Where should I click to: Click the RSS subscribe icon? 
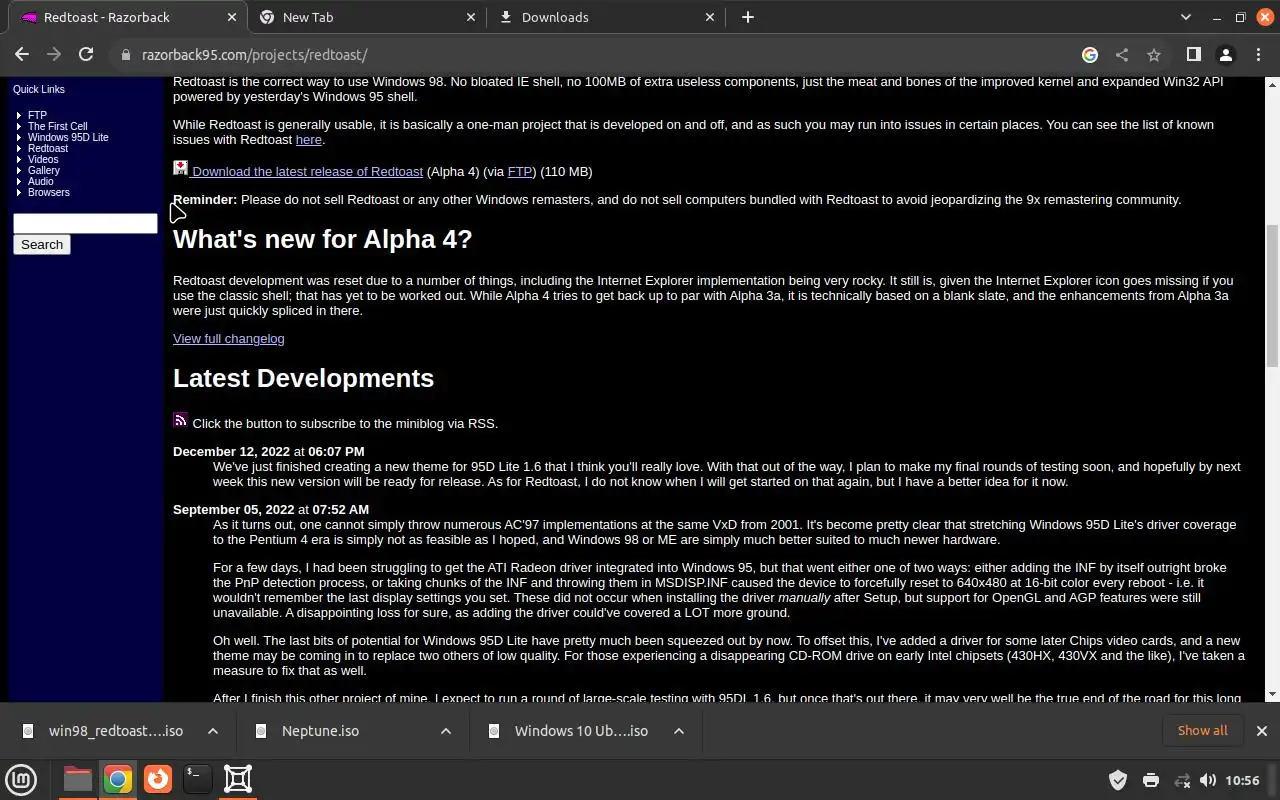[180, 420]
